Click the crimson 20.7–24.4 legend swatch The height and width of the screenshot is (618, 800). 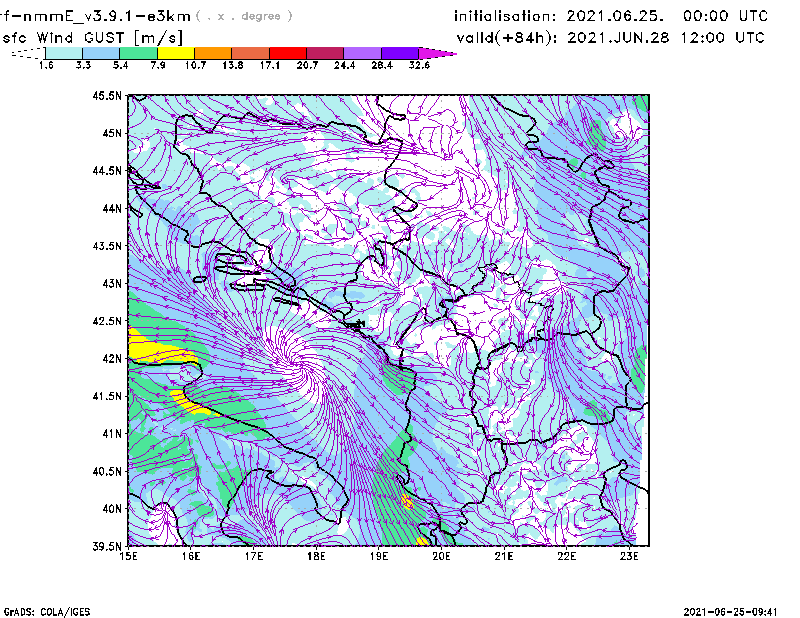coord(326,53)
